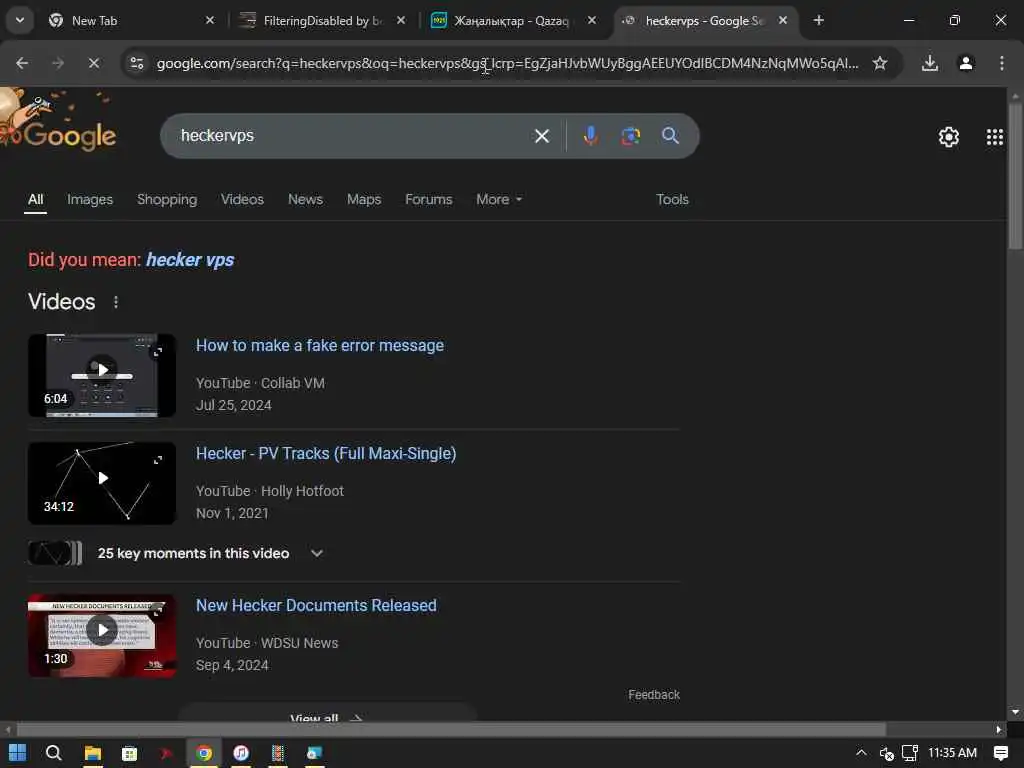Stop the page from loading
Screen dimensions: 1024x768
[94, 63]
